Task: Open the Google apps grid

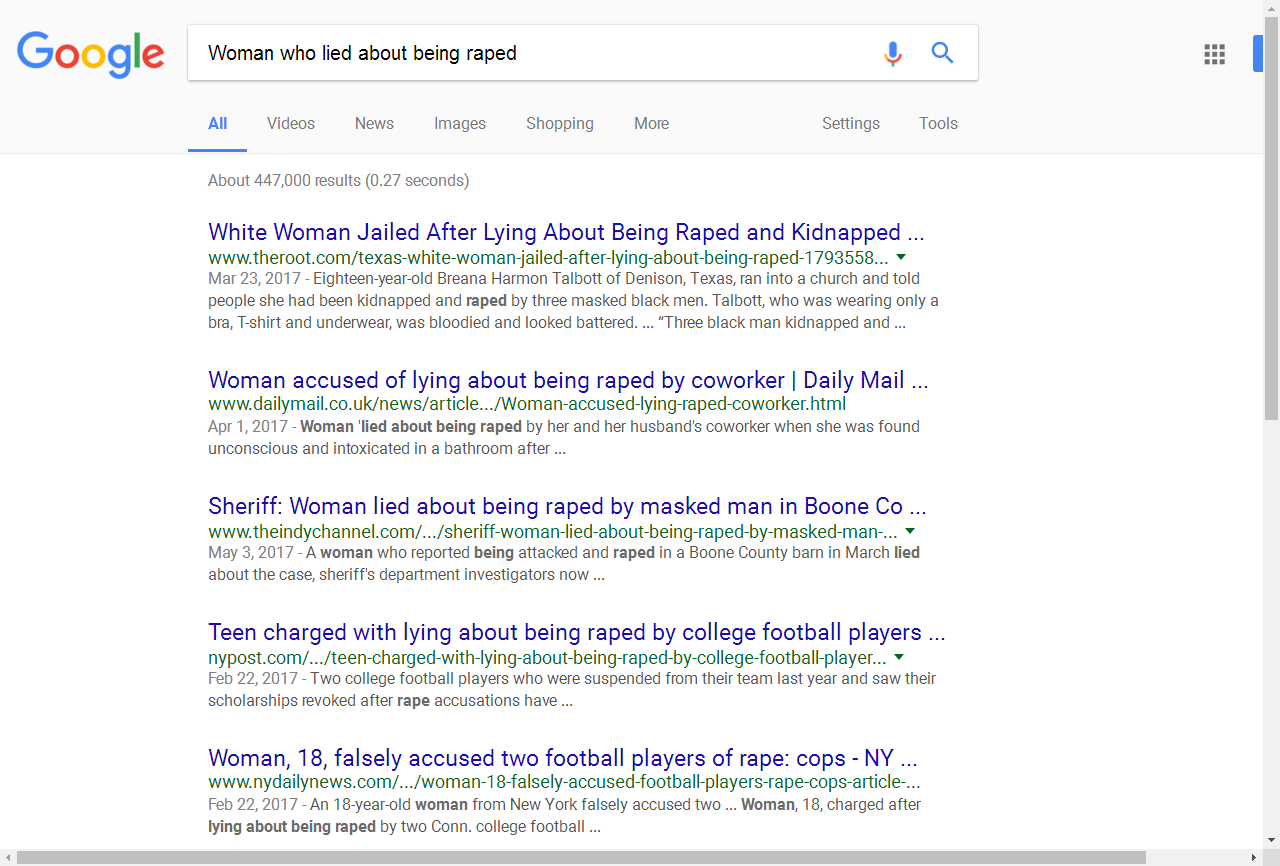Action: 1214,54
